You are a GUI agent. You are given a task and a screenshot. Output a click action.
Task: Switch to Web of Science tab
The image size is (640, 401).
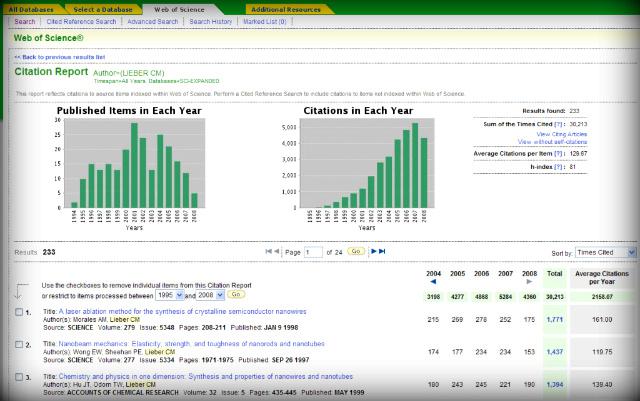[x=179, y=9]
